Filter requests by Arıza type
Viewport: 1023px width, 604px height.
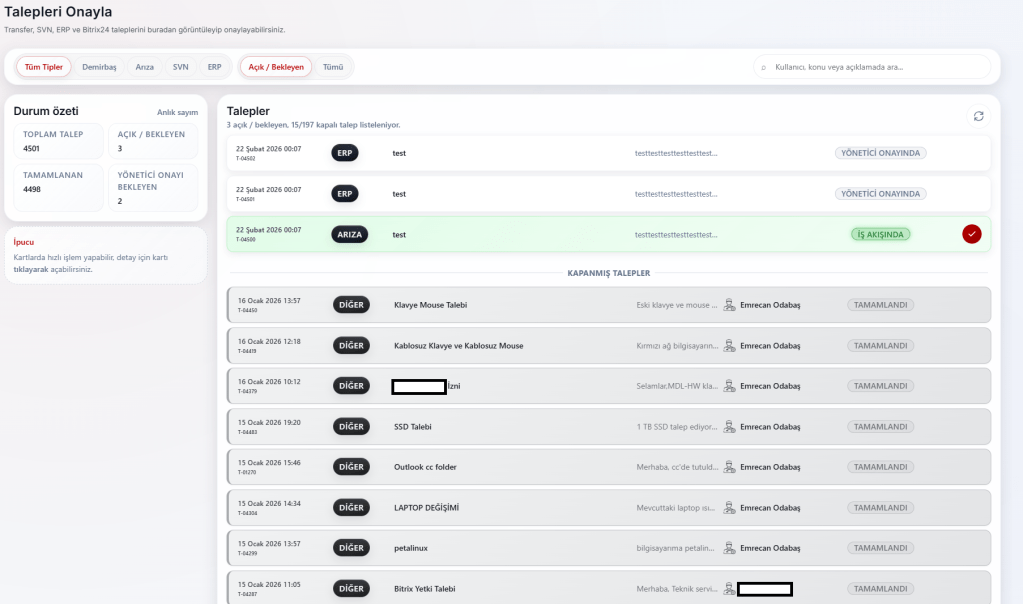(145, 67)
